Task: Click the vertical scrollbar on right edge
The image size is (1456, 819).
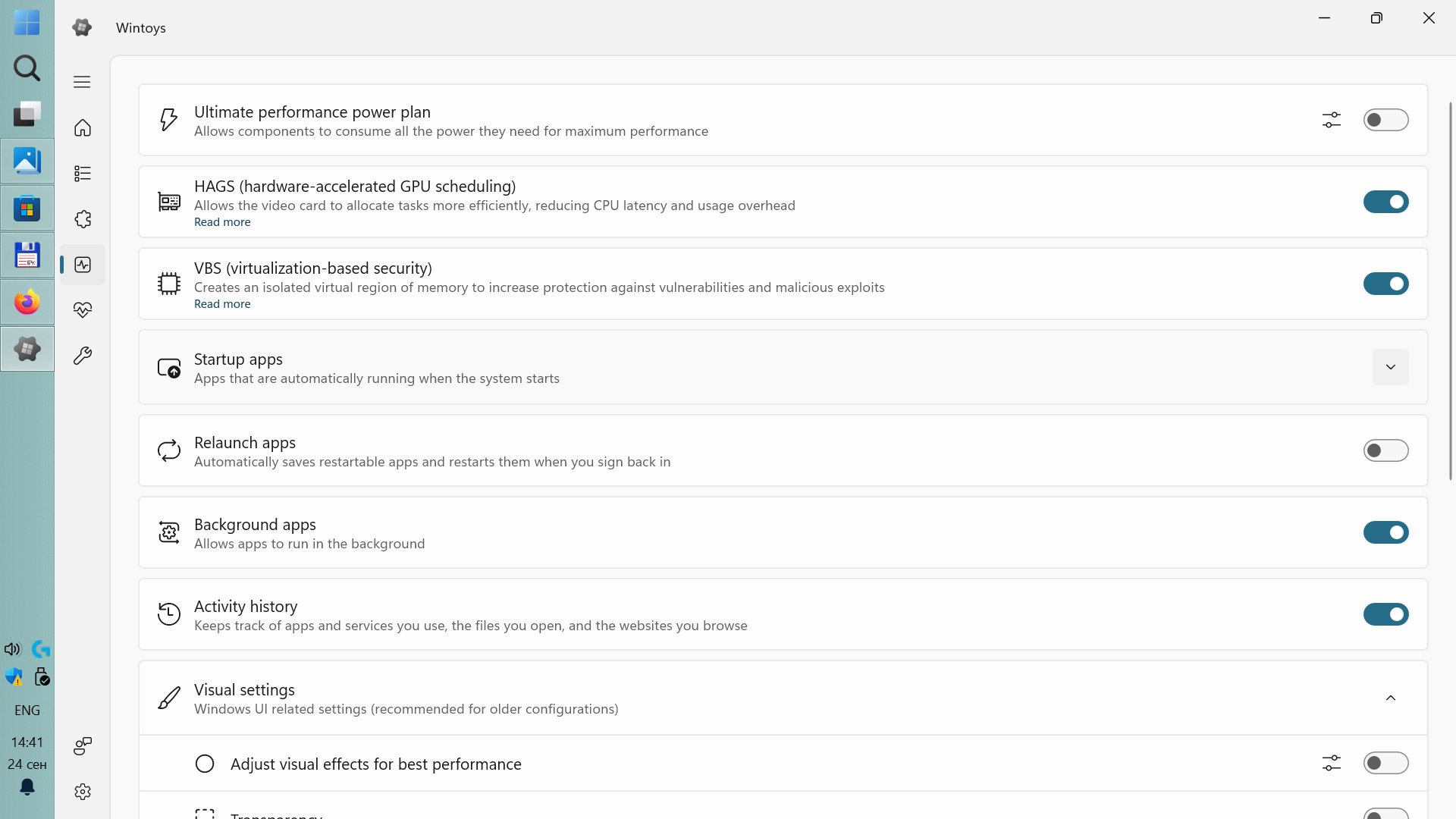Action: (x=1450, y=288)
